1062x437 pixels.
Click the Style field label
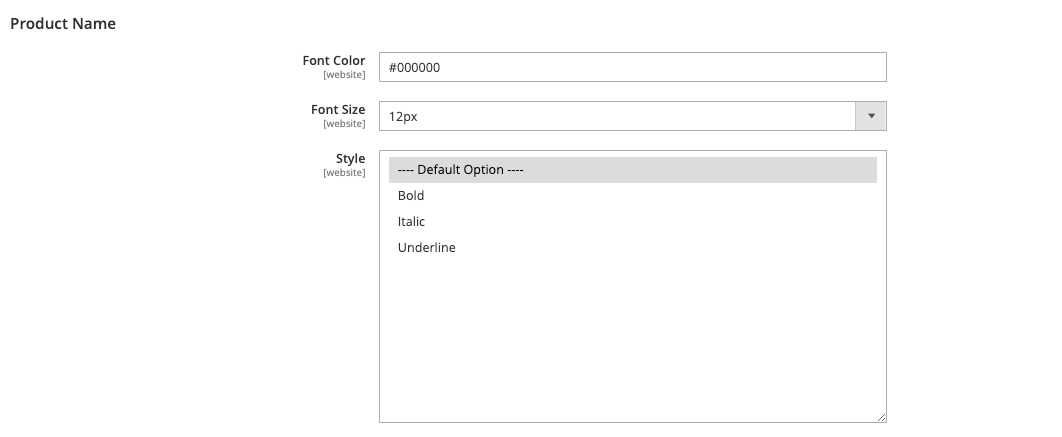click(350, 159)
